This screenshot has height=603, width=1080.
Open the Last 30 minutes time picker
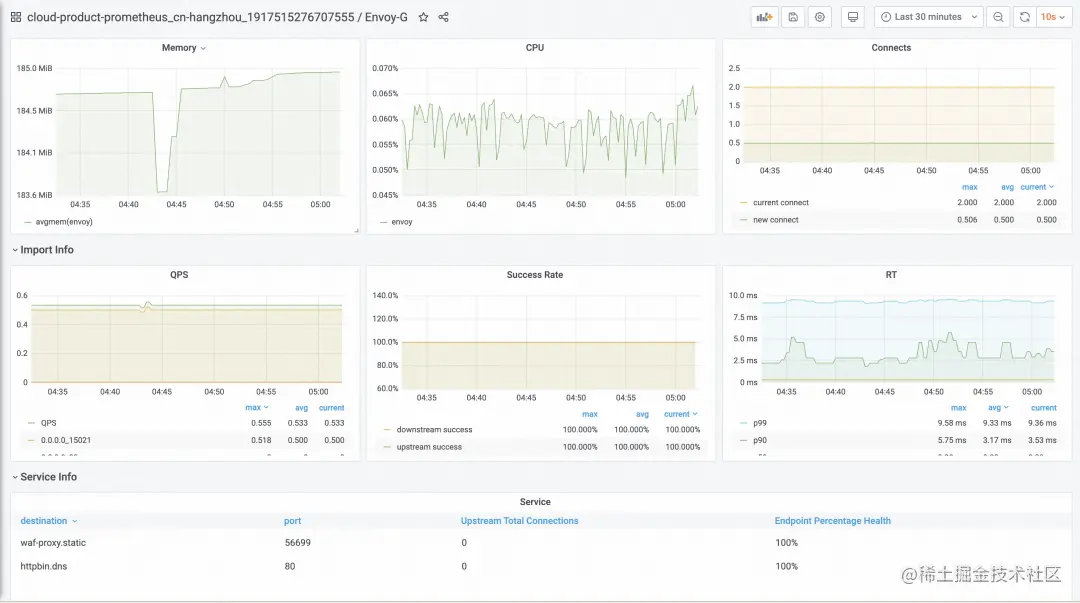[929, 17]
